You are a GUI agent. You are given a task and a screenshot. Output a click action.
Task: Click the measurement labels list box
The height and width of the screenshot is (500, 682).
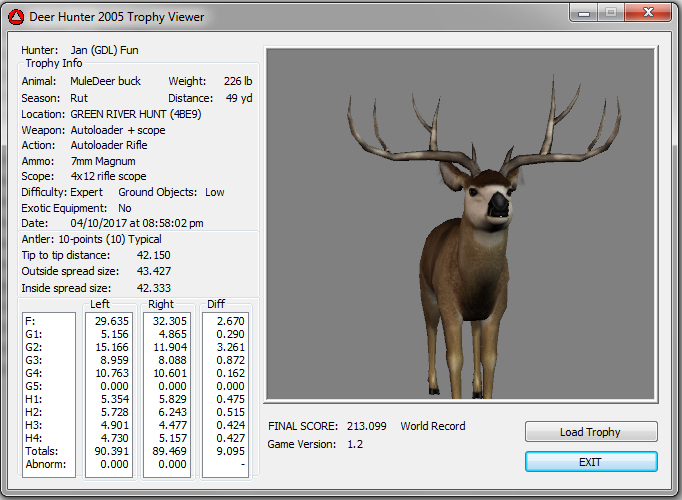point(48,394)
